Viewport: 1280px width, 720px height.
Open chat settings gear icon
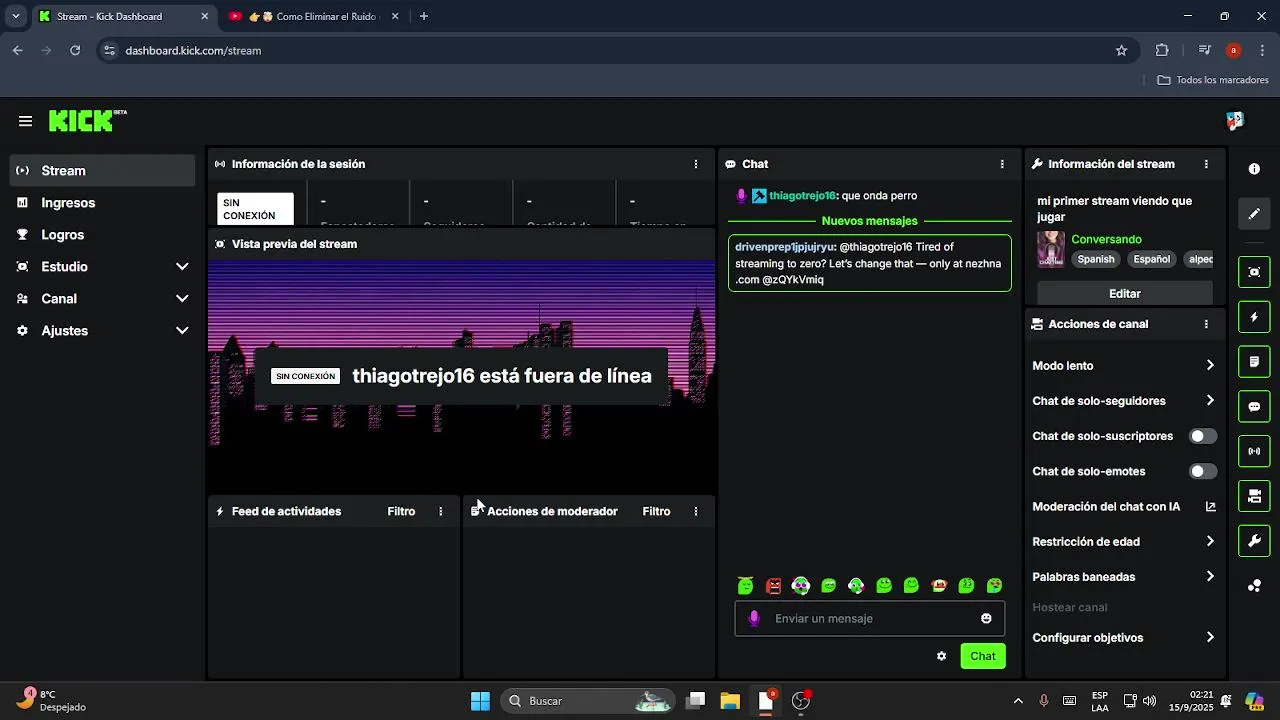(x=941, y=656)
